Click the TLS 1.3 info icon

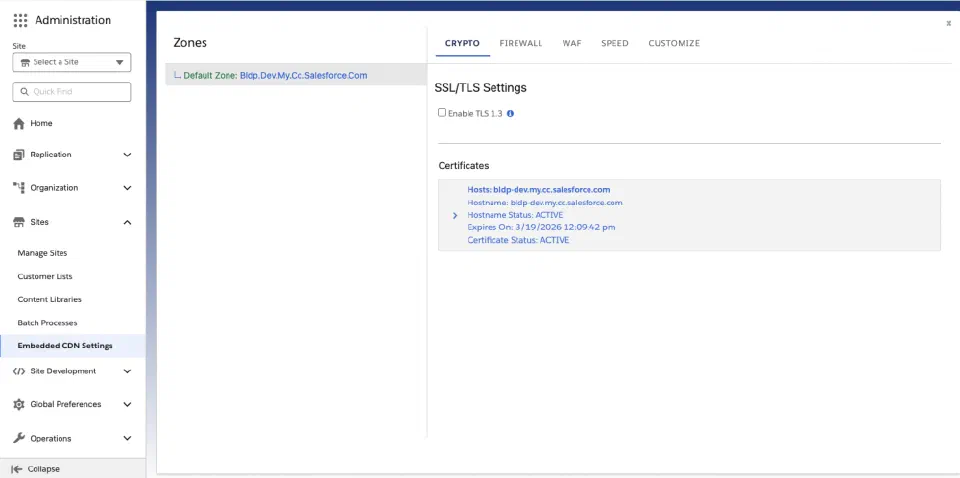510,113
